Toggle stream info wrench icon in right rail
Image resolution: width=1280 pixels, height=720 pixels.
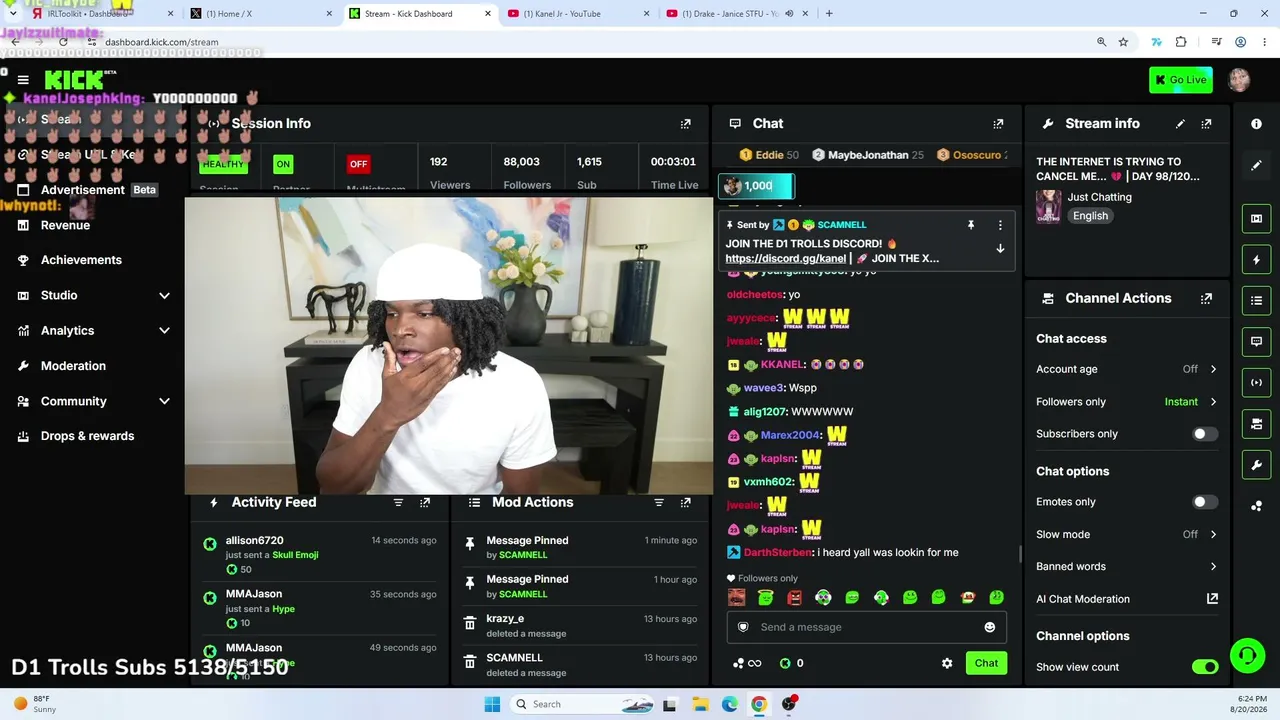point(1256,465)
